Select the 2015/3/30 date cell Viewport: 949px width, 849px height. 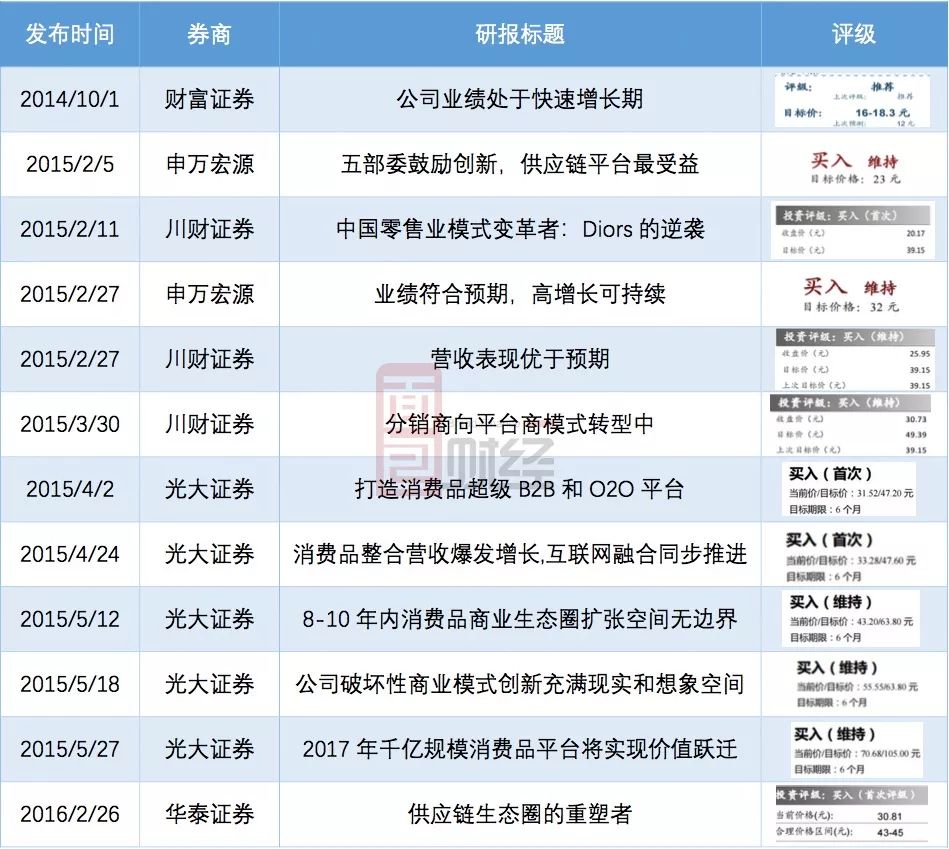[x=70, y=424]
